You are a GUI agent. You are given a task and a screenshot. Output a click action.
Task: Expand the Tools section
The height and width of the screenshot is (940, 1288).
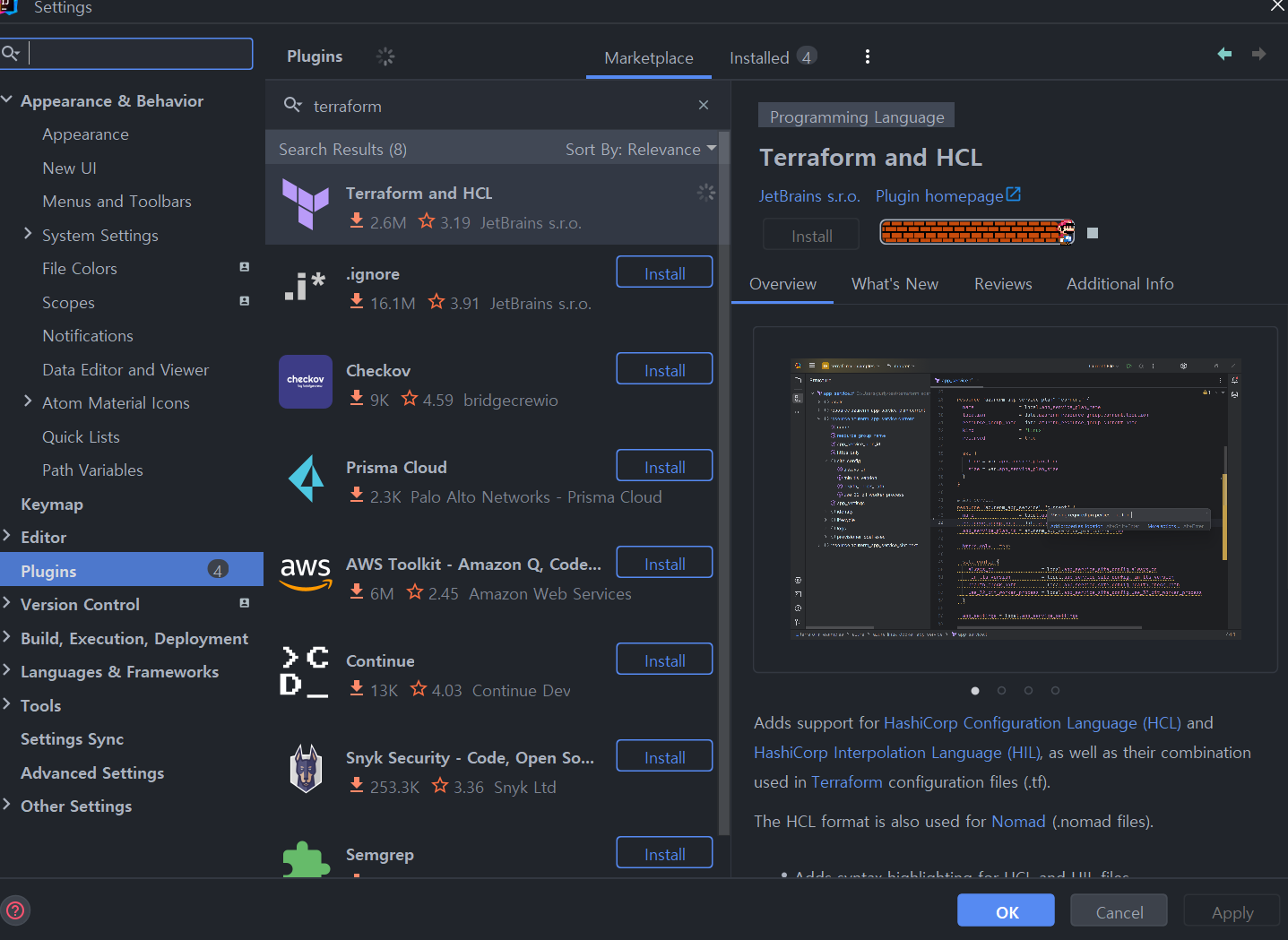click(7, 704)
